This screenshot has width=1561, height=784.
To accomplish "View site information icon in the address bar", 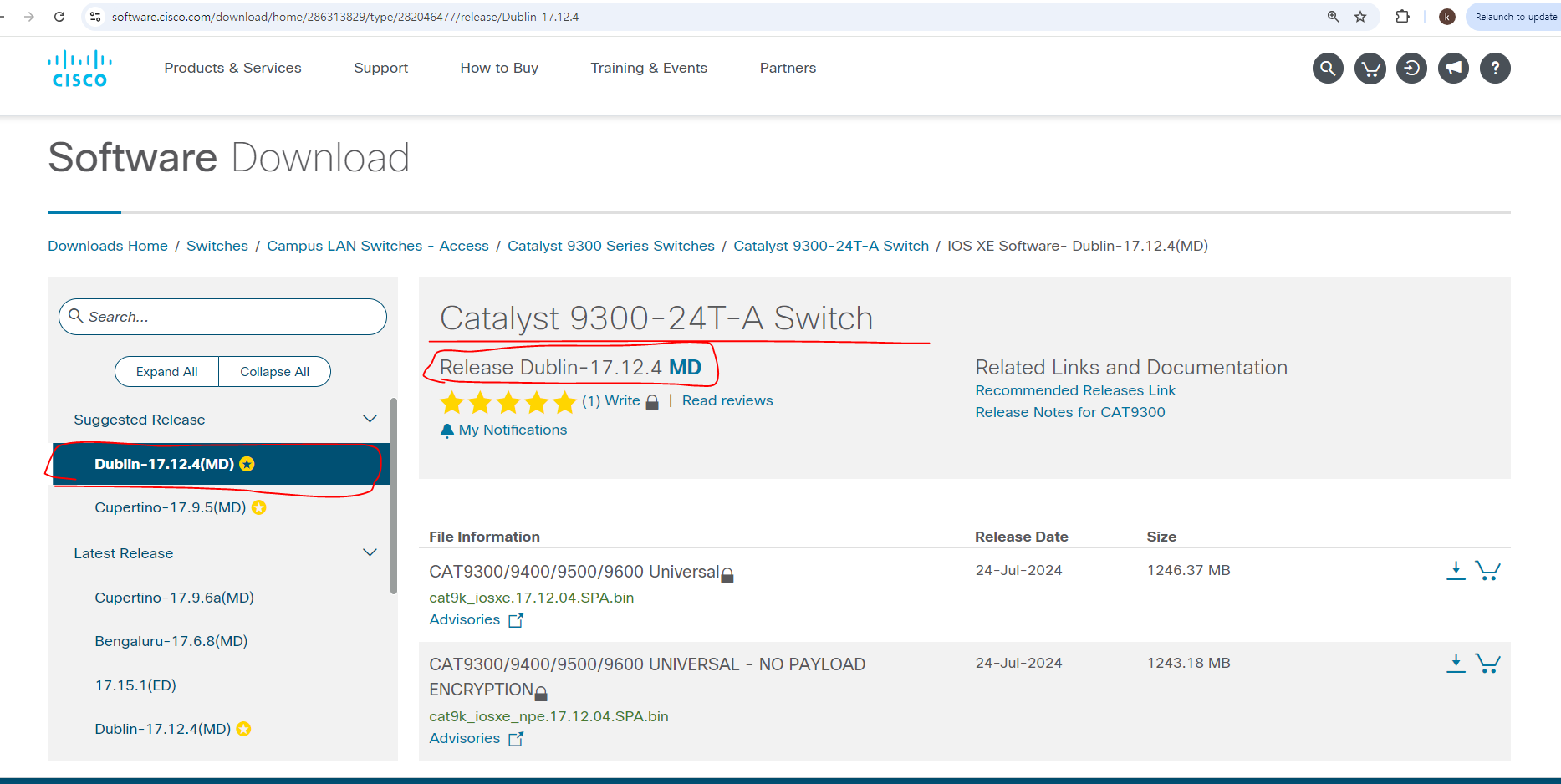I will (95, 17).
